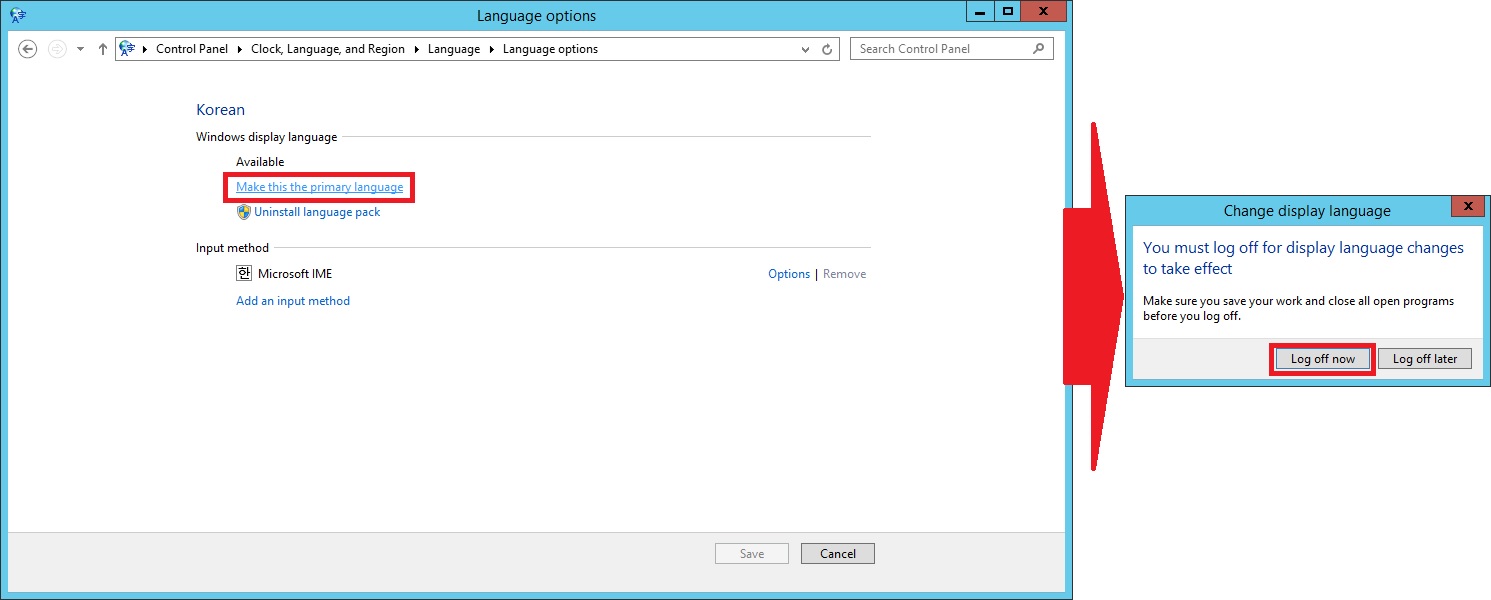Viewport: 1491px width, 600px height.
Task: Click the 'Windows display language' section label
Action: (x=267, y=137)
